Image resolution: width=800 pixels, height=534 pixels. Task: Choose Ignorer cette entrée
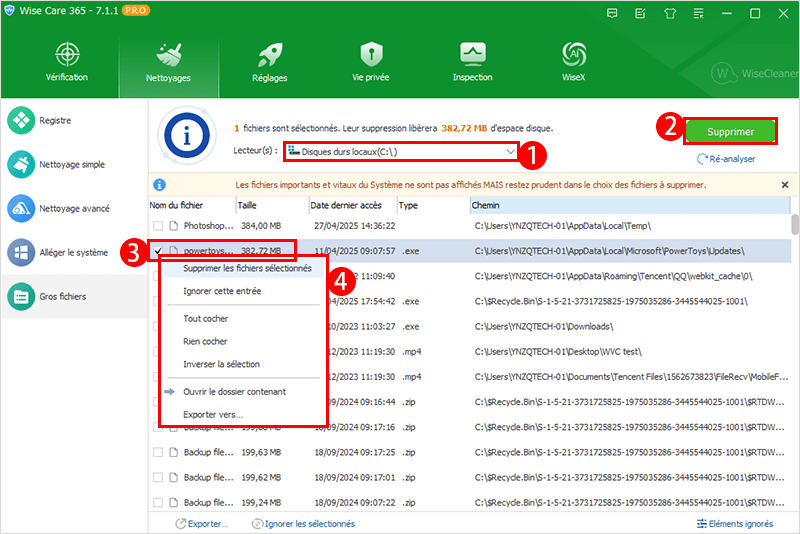[x=222, y=291]
